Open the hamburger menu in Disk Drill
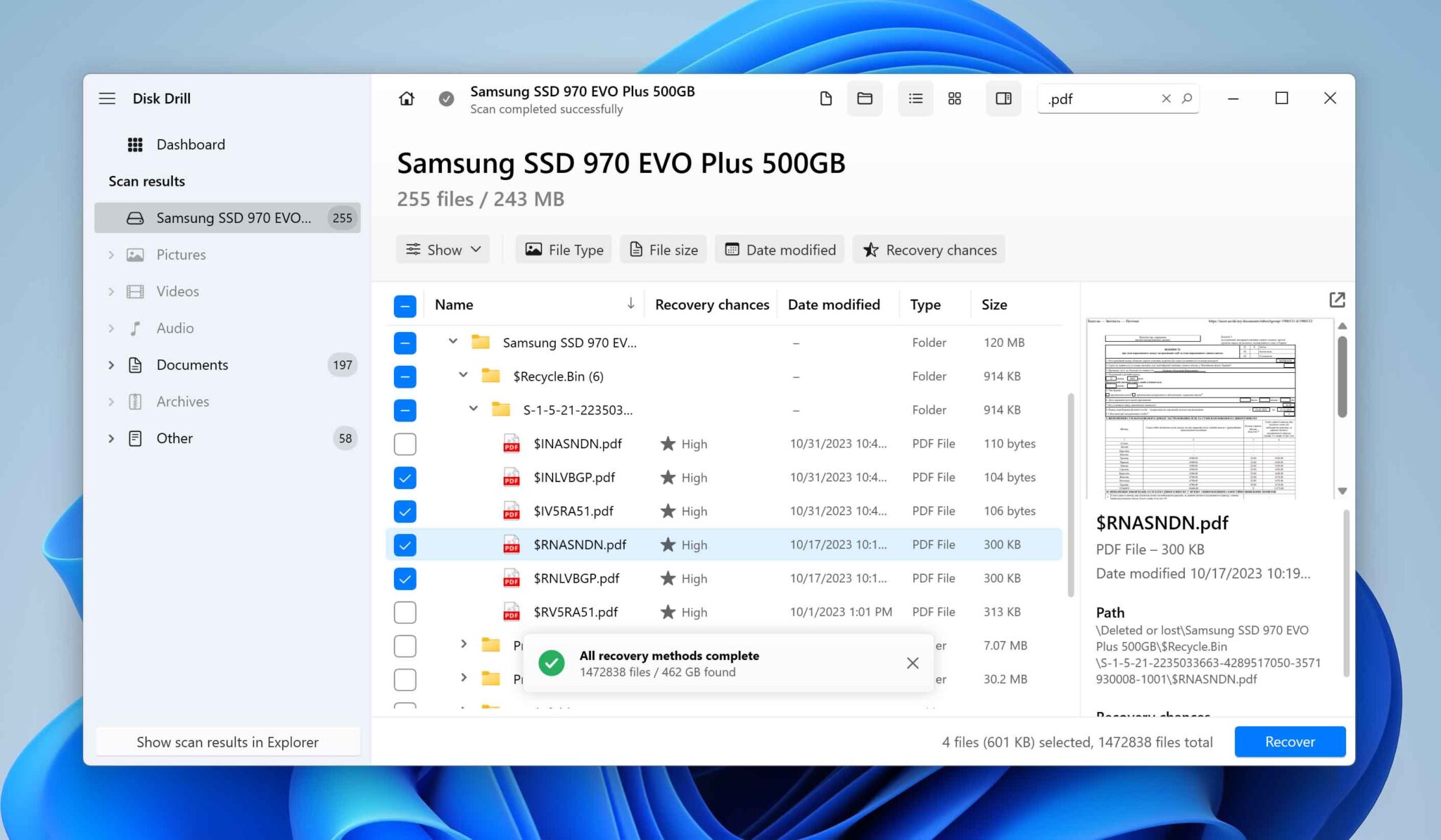This screenshot has width=1441, height=840. [x=107, y=98]
